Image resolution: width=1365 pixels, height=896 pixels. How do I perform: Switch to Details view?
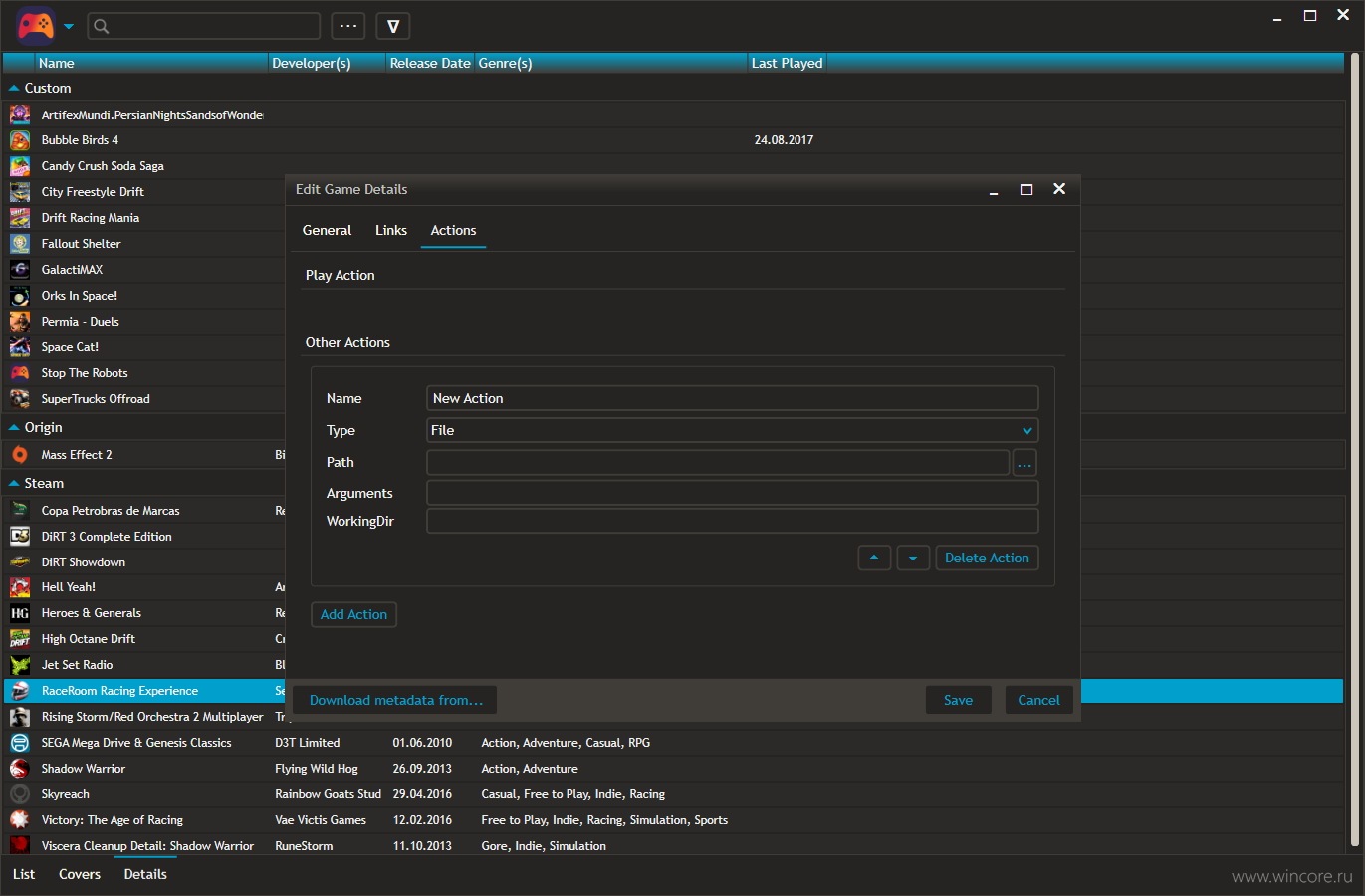[145, 874]
